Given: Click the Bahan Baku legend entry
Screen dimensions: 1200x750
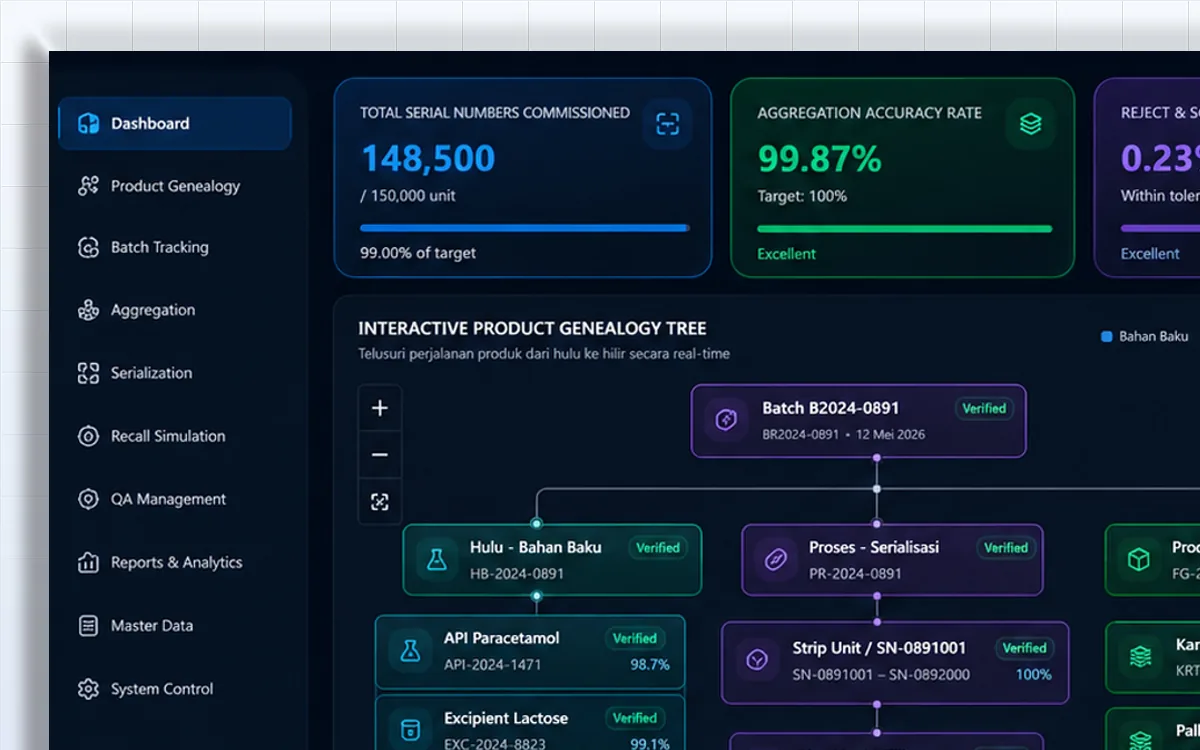Looking at the screenshot, I should tap(1145, 337).
